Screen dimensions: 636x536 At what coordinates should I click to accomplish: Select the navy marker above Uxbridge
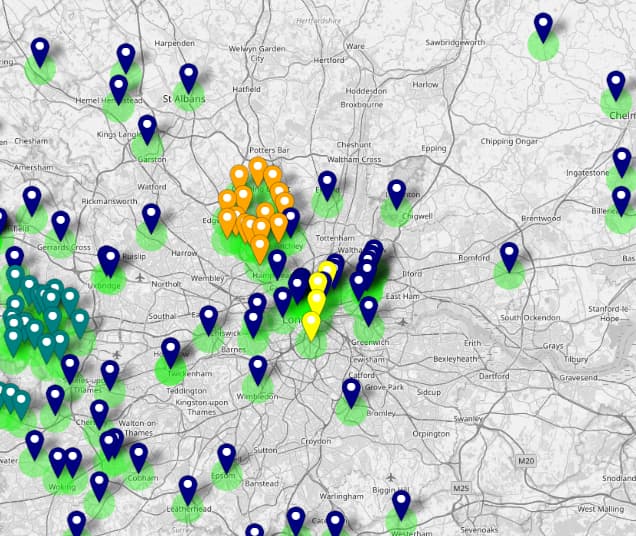click(110, 261)
